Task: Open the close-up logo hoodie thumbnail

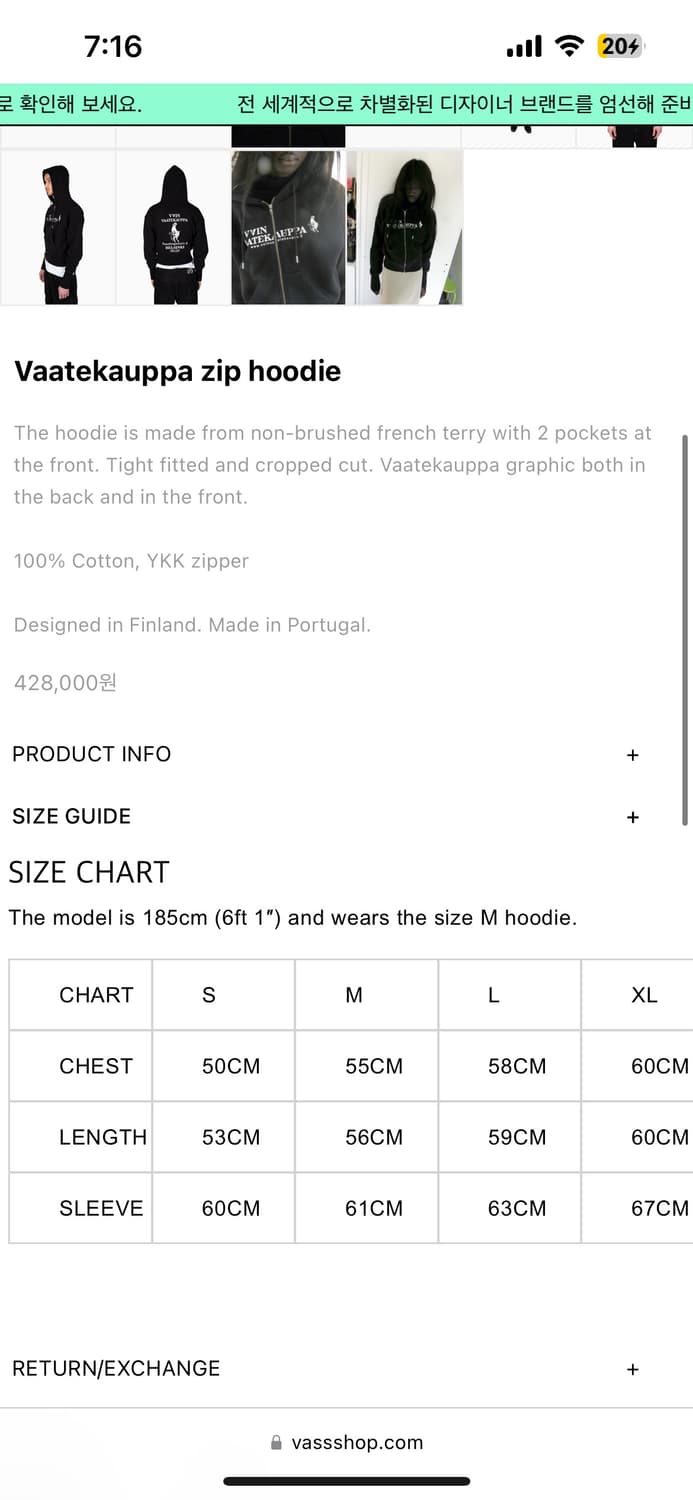Action: 288,228
